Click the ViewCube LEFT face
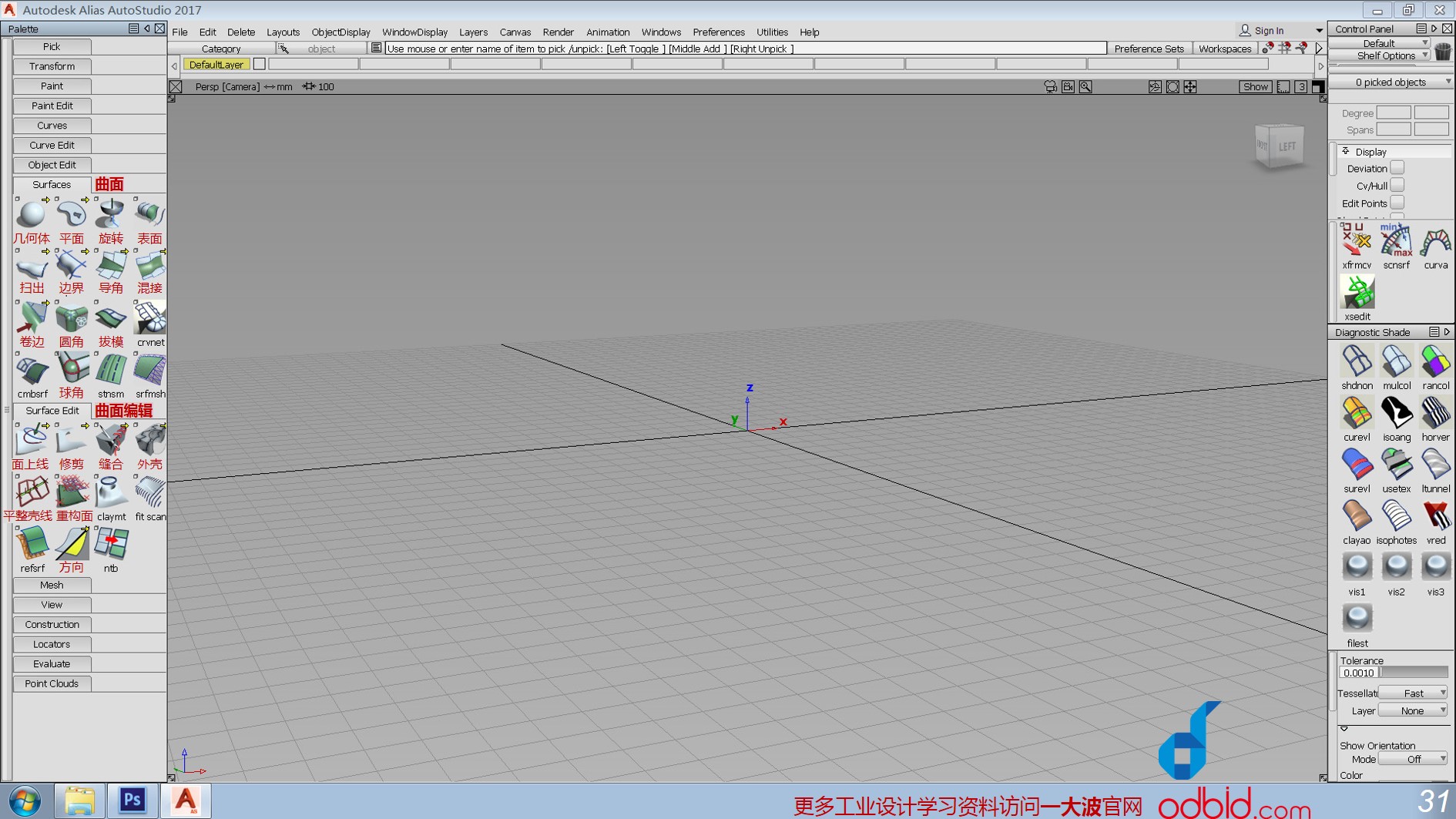Screen dimensions: 1456x819 point(1287,146)
